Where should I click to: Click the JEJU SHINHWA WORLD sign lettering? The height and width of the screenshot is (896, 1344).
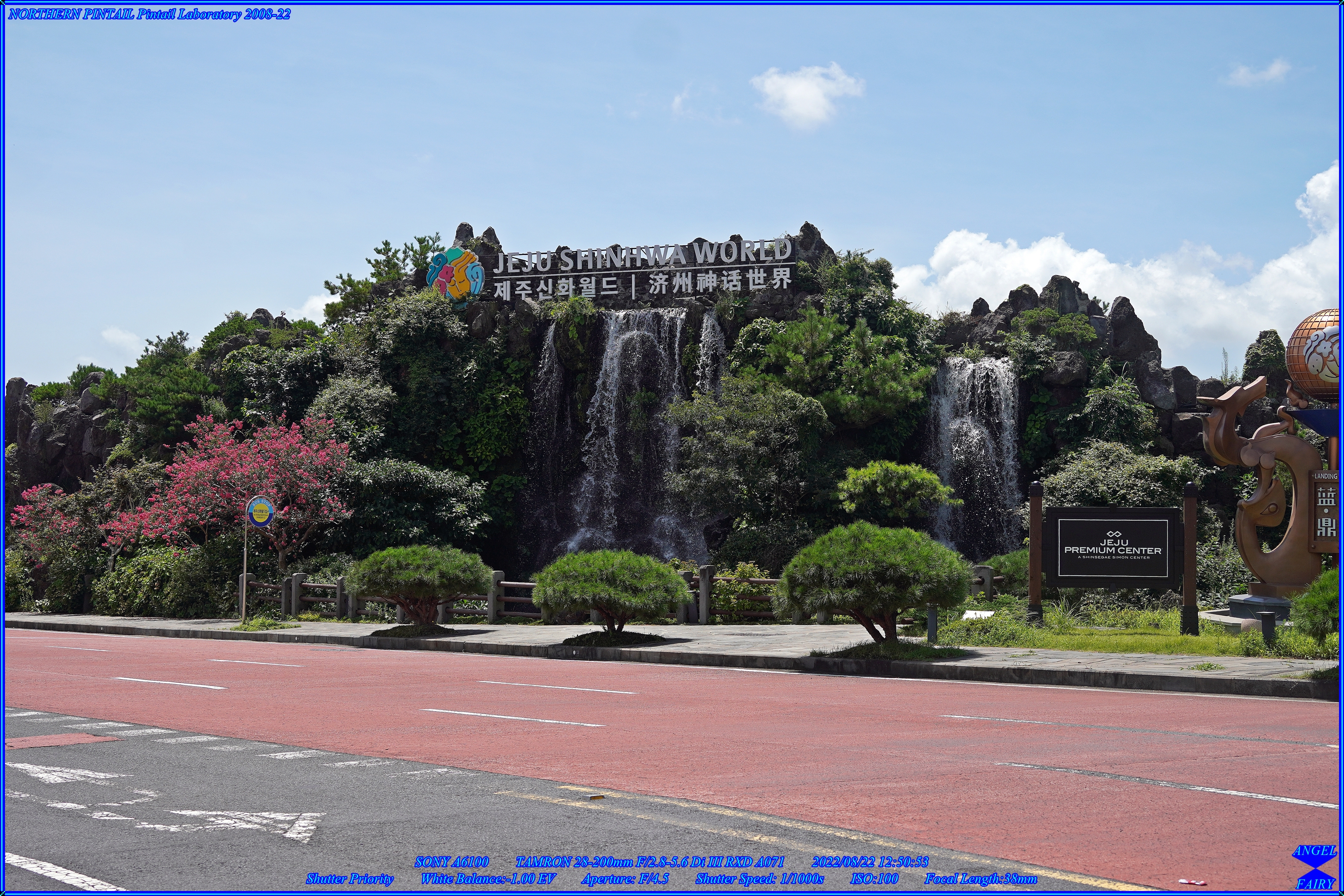click(x=643, y=256)
